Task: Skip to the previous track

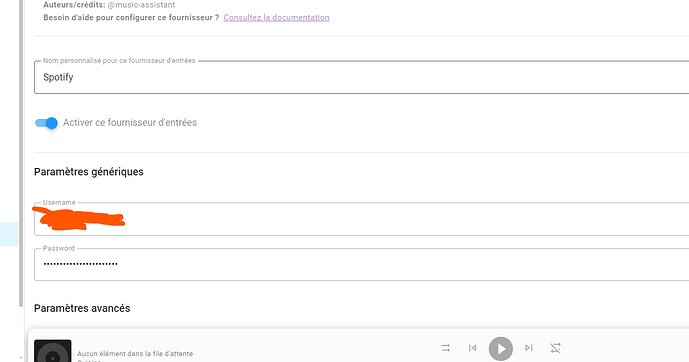Action: coord(472,348)
